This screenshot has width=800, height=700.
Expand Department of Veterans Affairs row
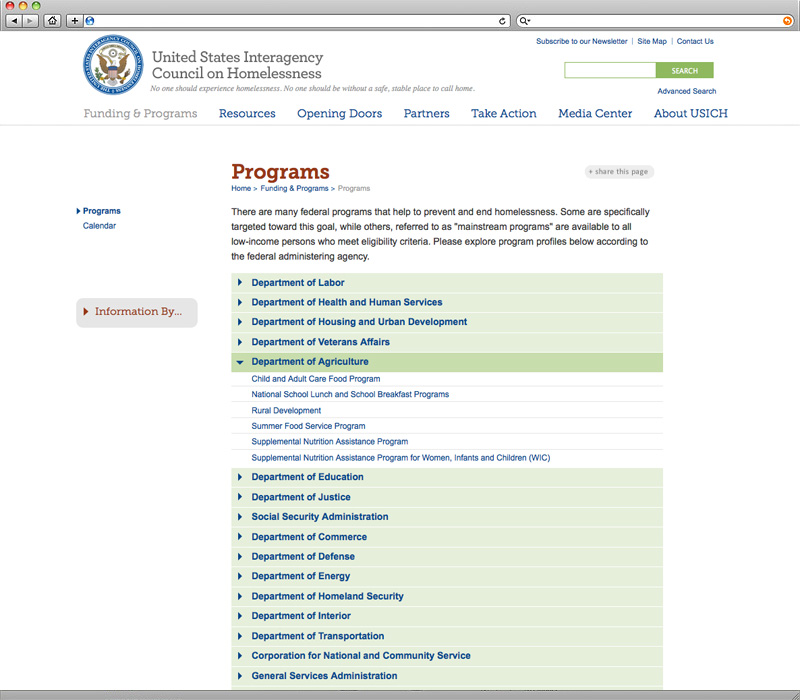point(447,342)
